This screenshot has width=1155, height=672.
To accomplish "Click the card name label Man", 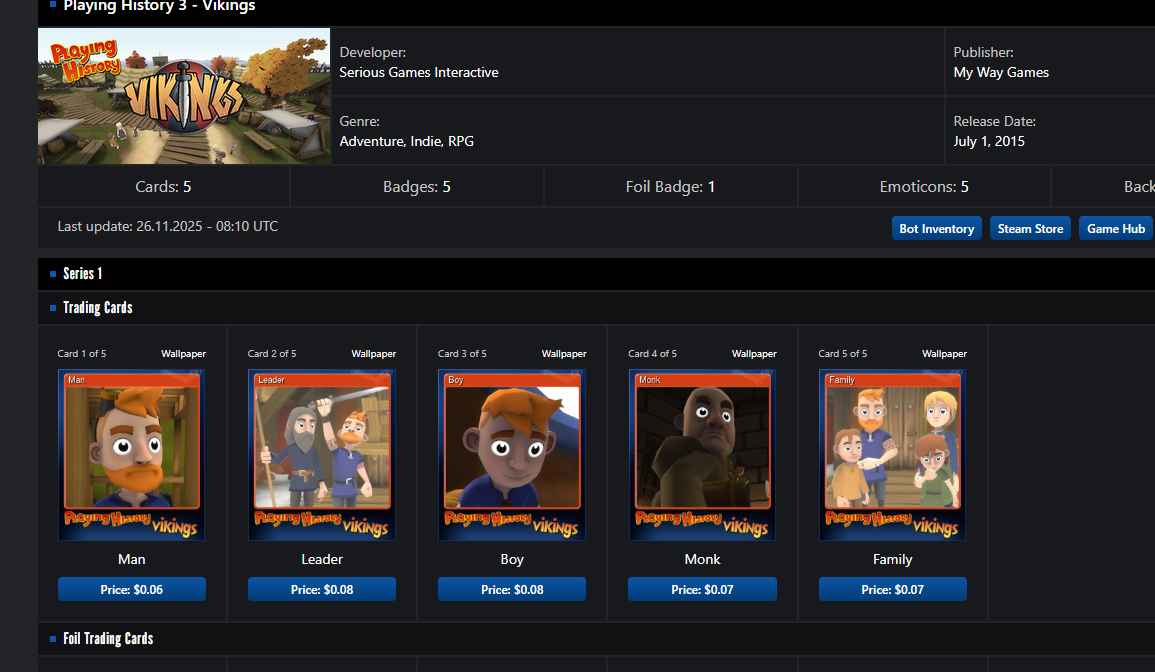I will click(x=132, y=559).
